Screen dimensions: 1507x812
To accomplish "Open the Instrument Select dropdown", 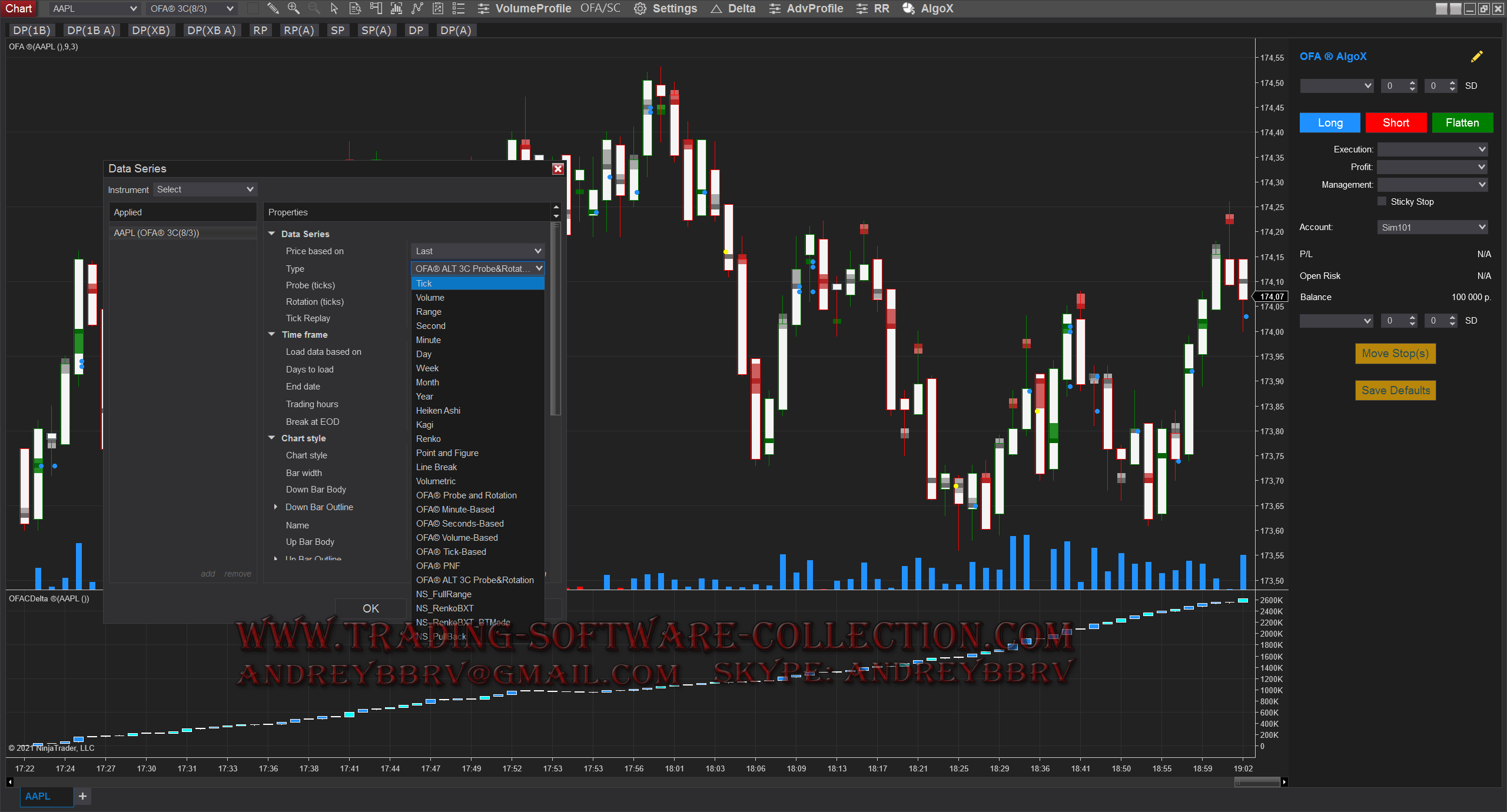I will pyautogui.click(x=204, y=189).
